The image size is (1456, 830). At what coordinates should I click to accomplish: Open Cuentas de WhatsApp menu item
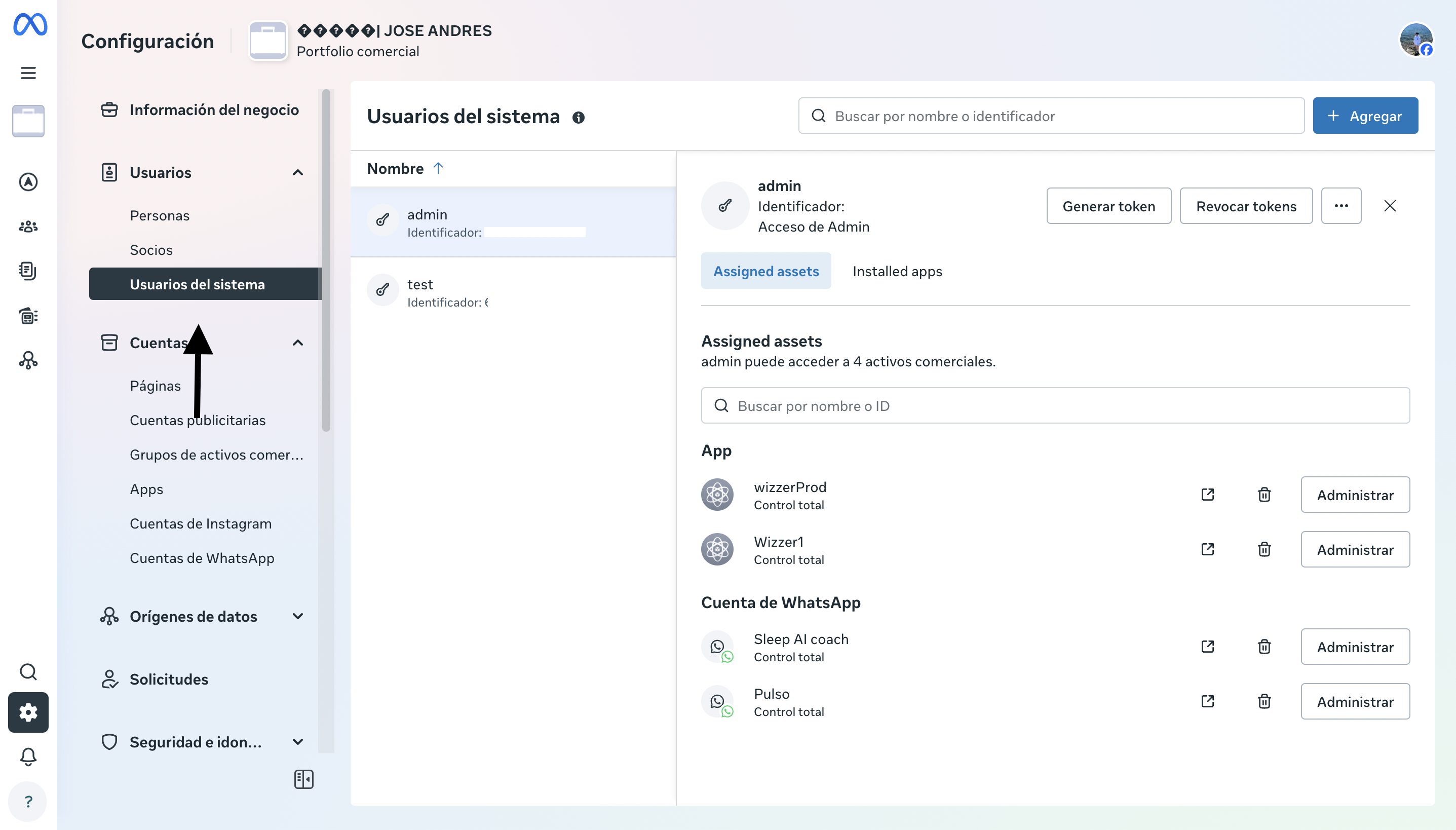point(202,558)
